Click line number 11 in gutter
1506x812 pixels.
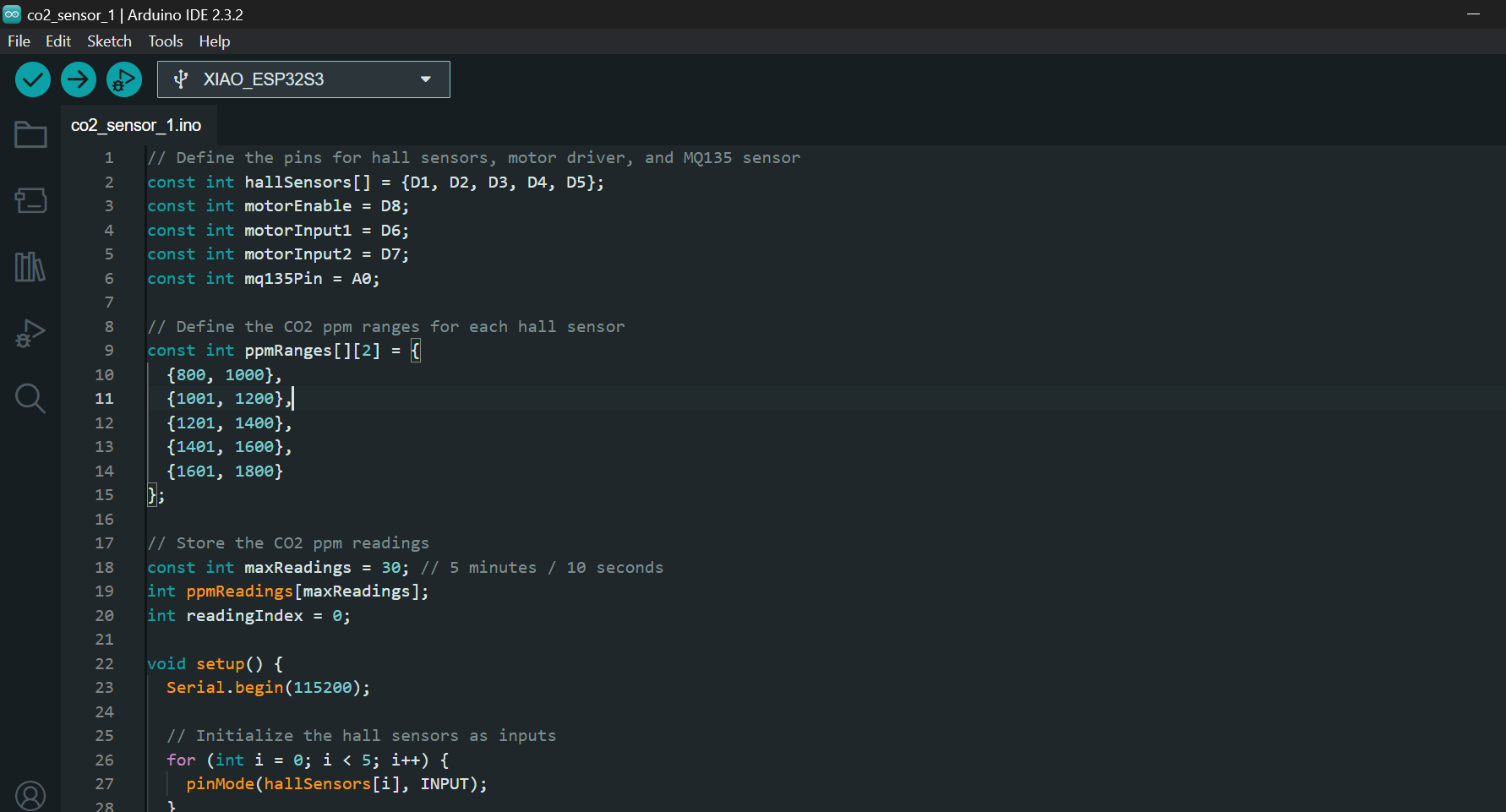104,399
